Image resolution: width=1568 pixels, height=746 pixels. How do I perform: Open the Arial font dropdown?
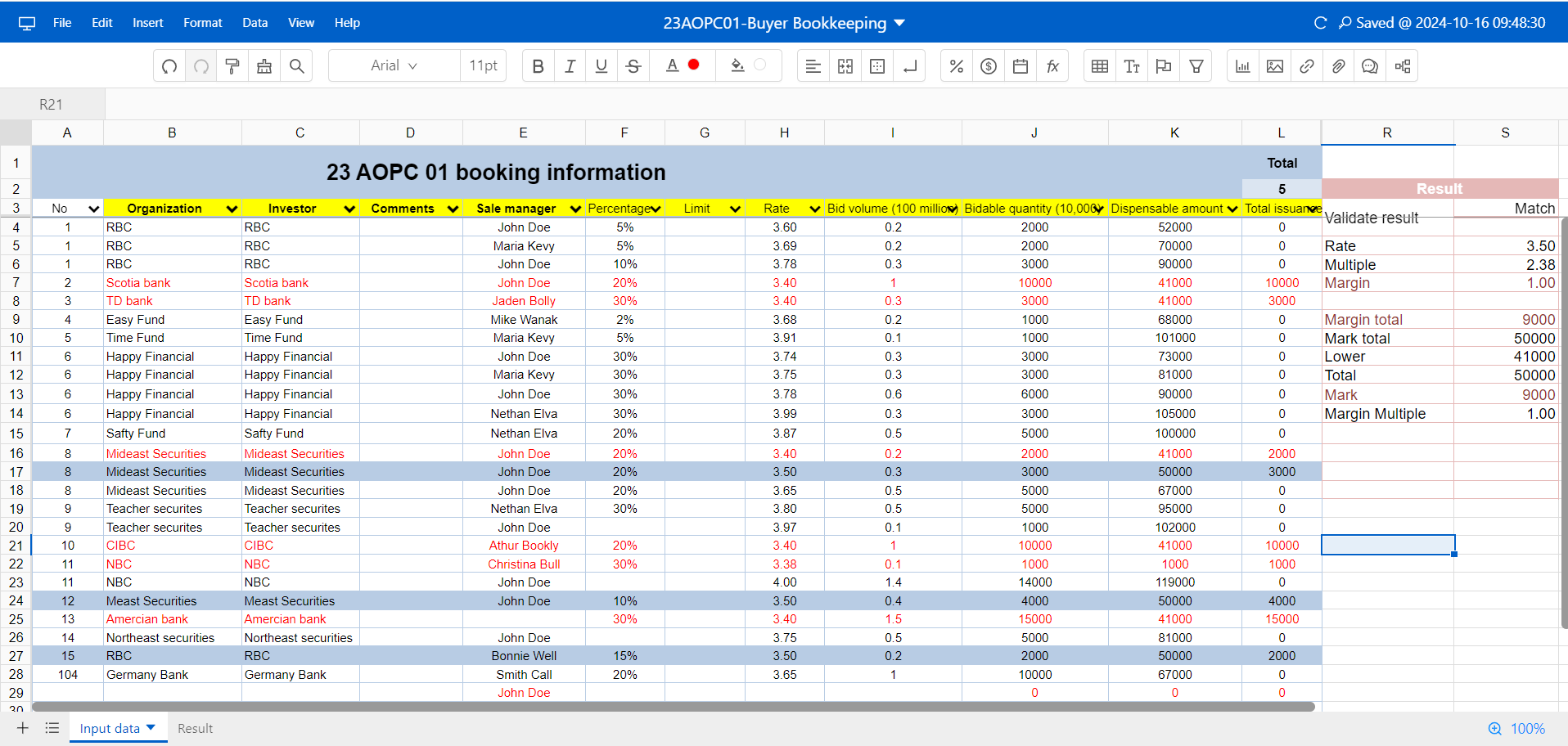click(x=394, y=65)
